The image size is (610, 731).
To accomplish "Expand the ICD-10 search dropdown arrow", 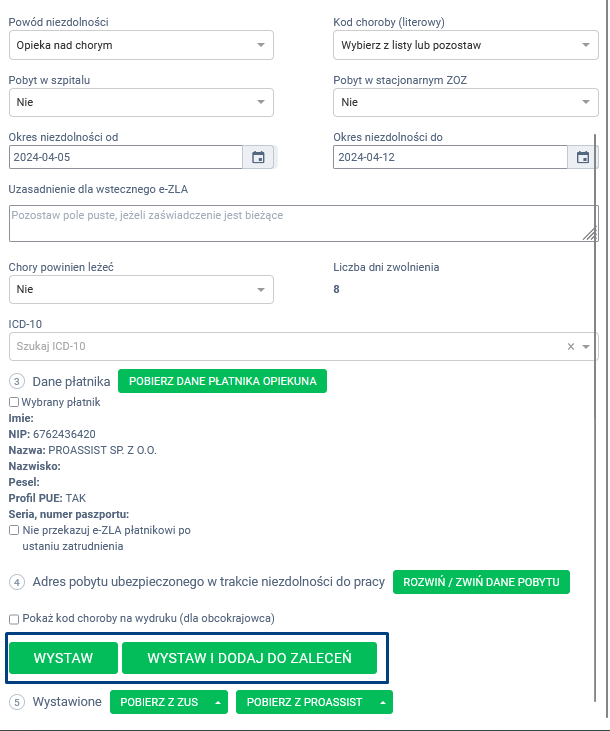I will (x=586, y=346).
